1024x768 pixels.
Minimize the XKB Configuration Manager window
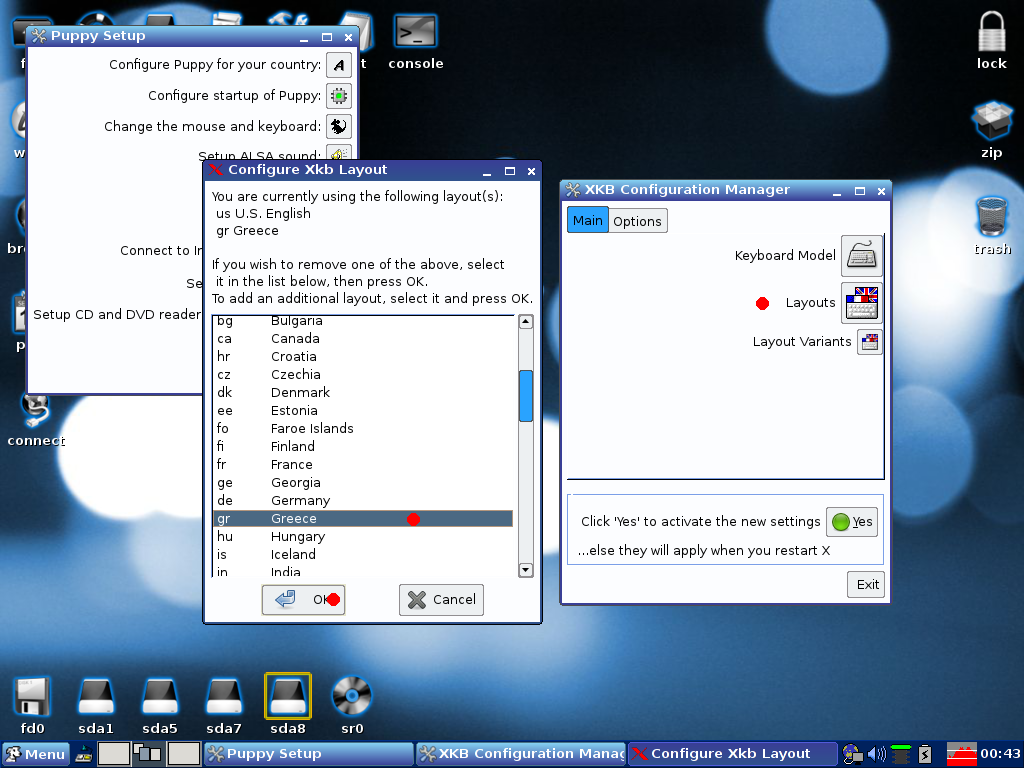pyautogui.click(x=837, y=191)
